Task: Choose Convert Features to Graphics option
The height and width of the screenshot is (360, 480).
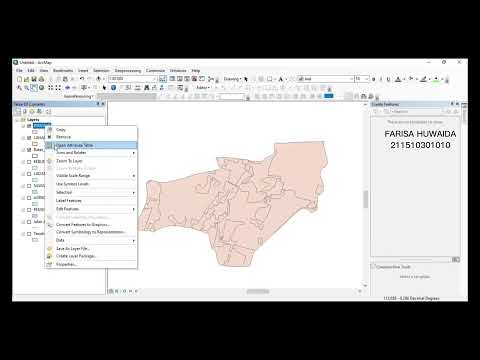Action: pos(91,225)
